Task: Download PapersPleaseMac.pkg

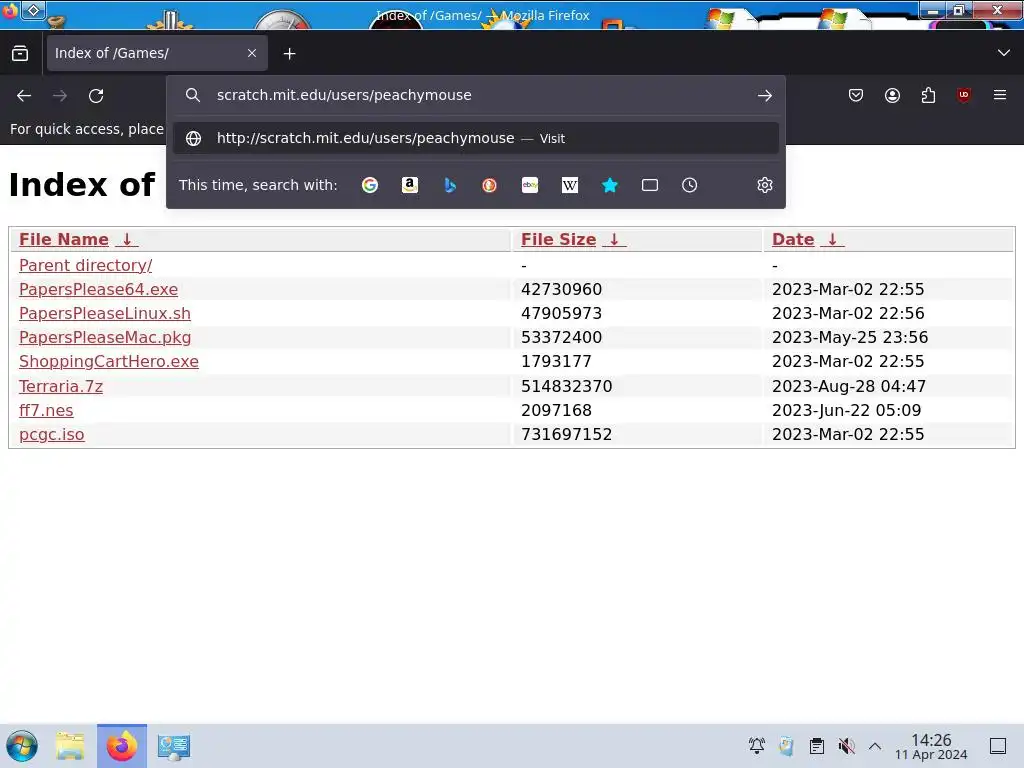Action: click(x=105, y=338)
